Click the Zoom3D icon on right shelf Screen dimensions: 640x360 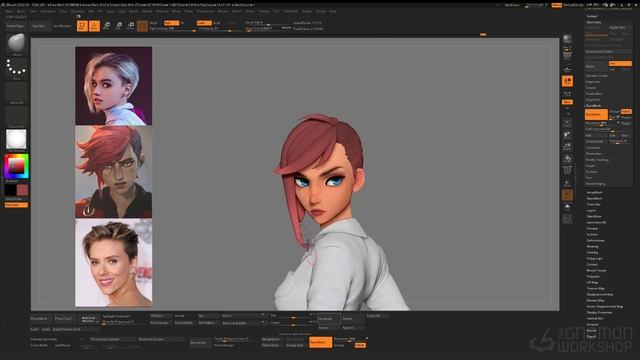[567, 147]
